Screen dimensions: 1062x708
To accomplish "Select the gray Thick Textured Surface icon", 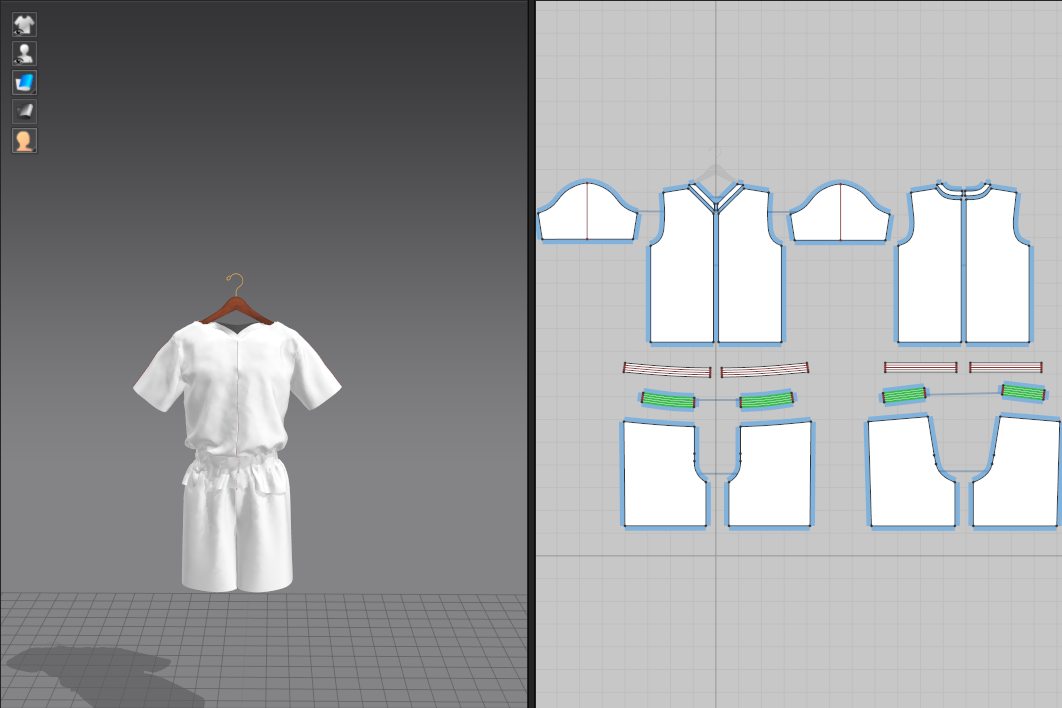I will tap(23, 111).
